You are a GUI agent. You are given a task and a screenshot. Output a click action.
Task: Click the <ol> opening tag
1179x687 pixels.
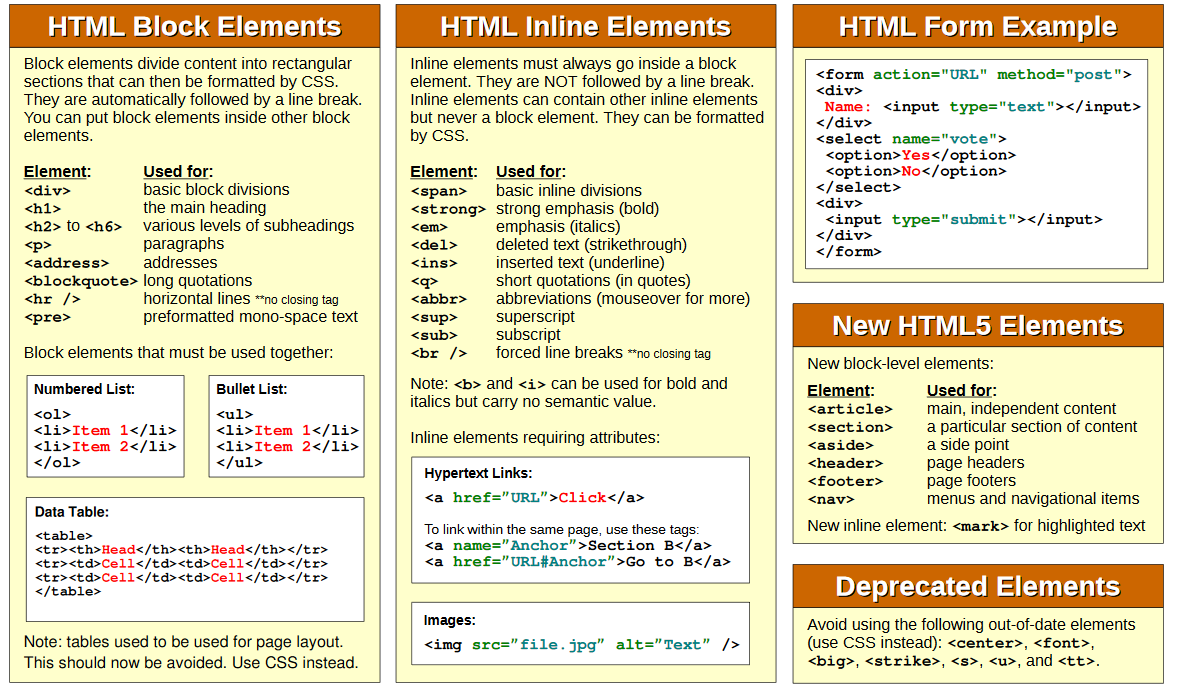point(53,414)
